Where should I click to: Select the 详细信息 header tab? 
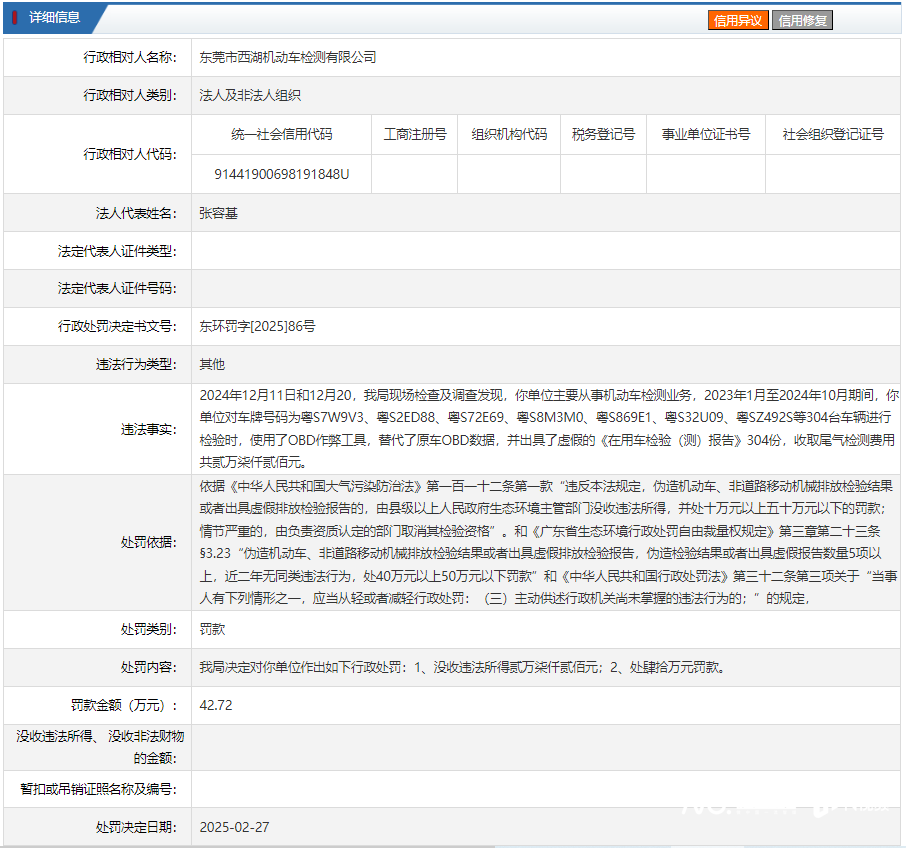tap(54, 17)
